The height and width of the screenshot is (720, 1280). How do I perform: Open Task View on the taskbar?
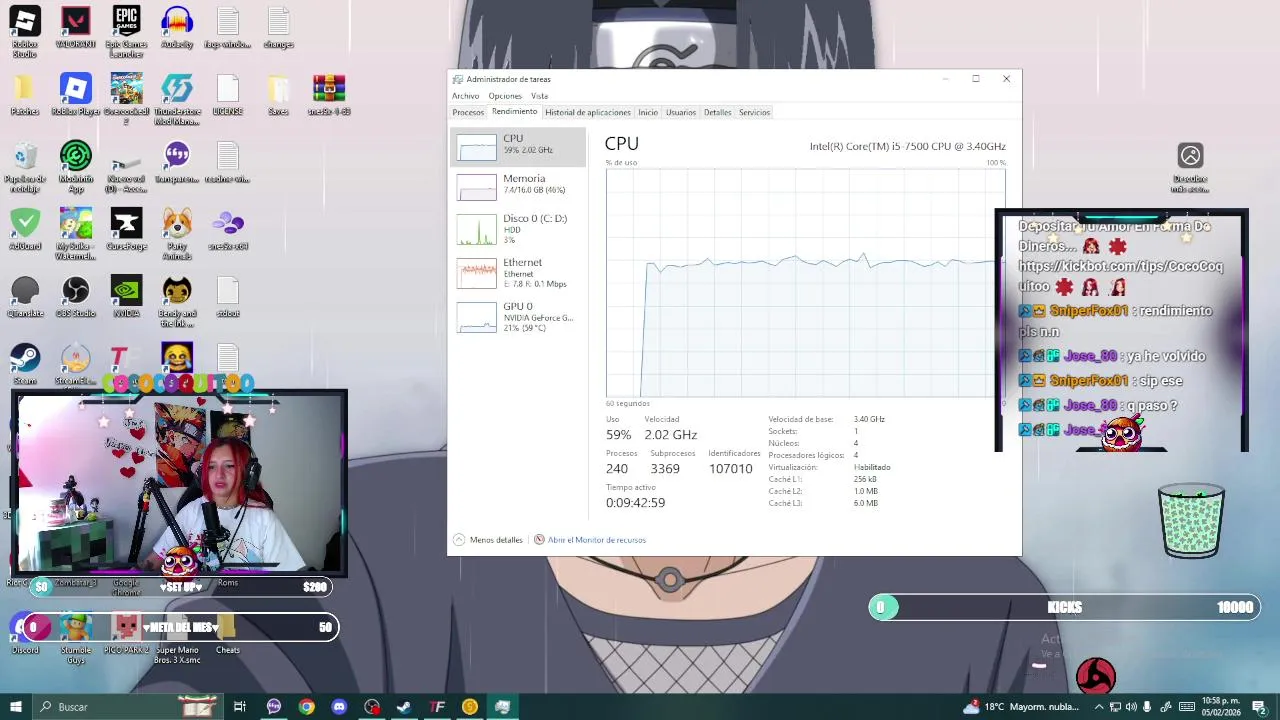pyautogui.click(x=240, y=707)
